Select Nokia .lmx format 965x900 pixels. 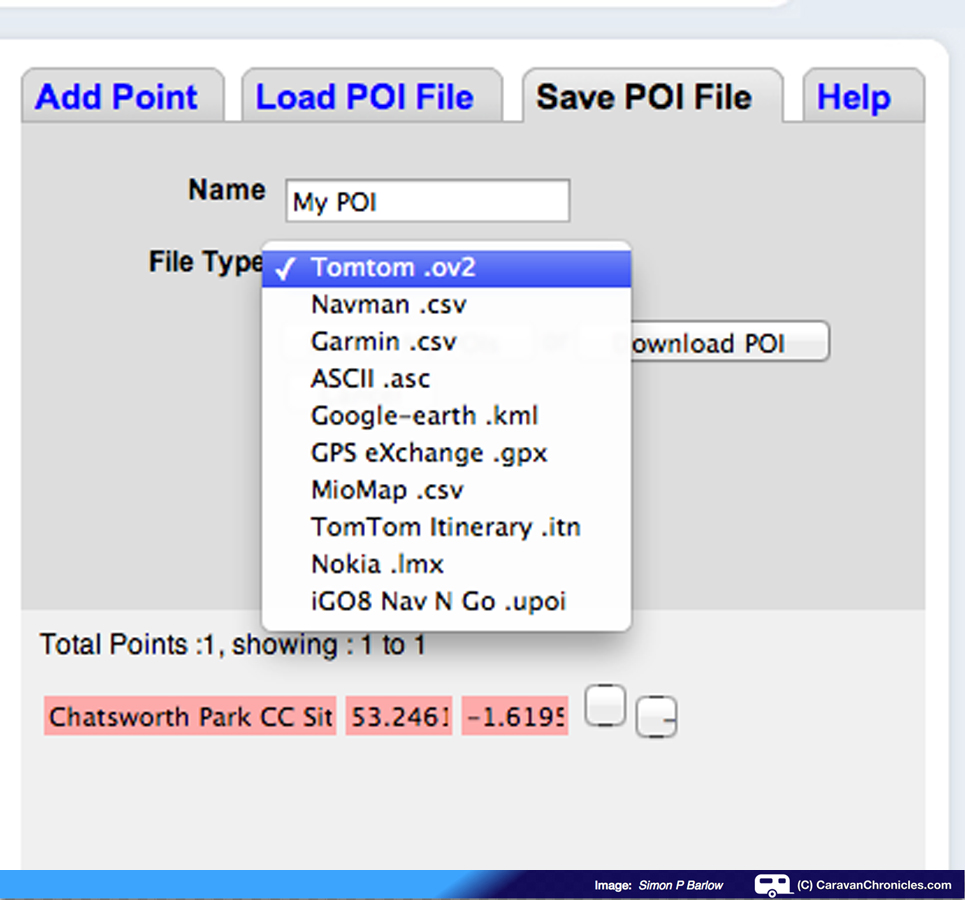[377, 564]
